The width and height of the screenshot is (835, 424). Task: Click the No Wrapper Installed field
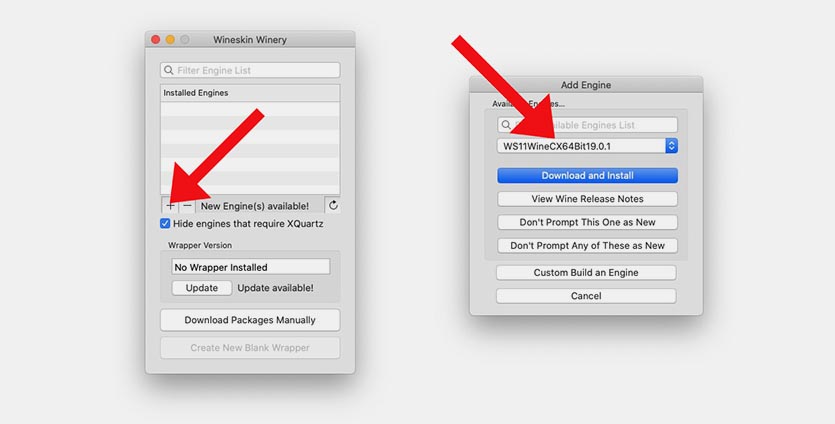(251, 267)
